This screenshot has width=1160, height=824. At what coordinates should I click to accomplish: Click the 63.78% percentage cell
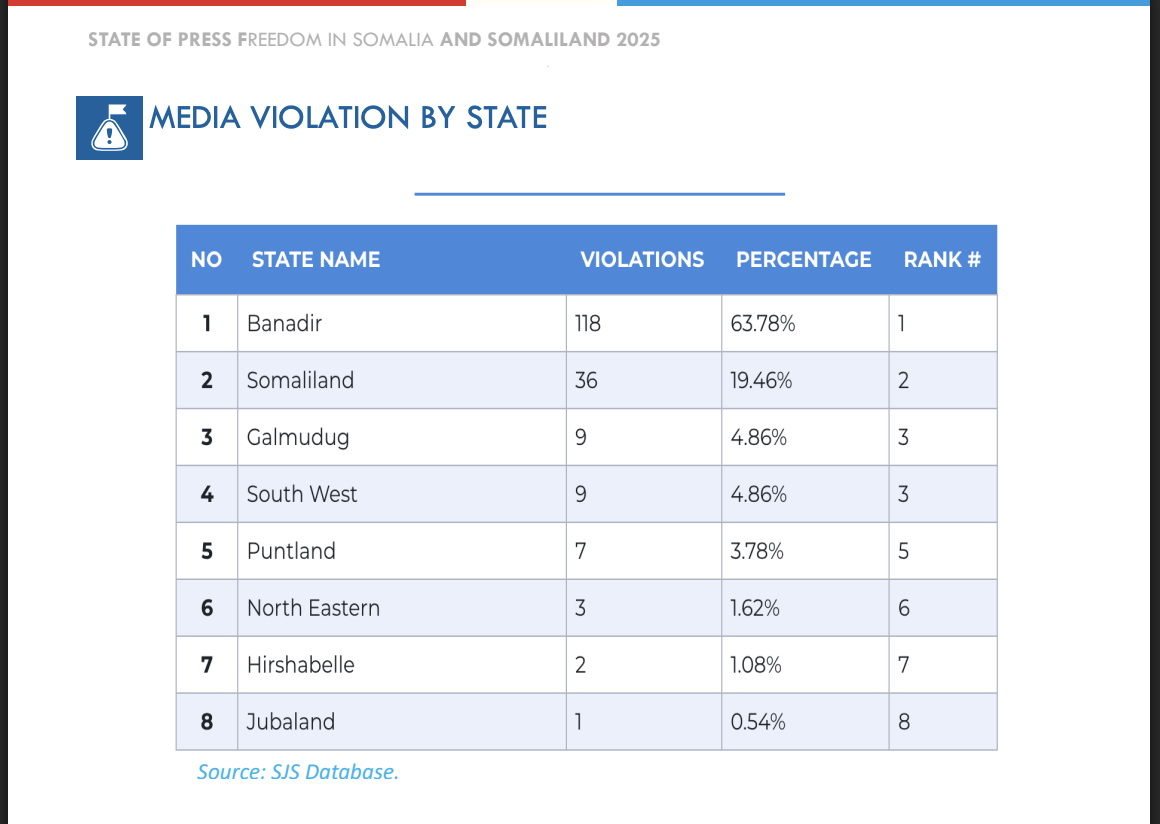(763, 324)
